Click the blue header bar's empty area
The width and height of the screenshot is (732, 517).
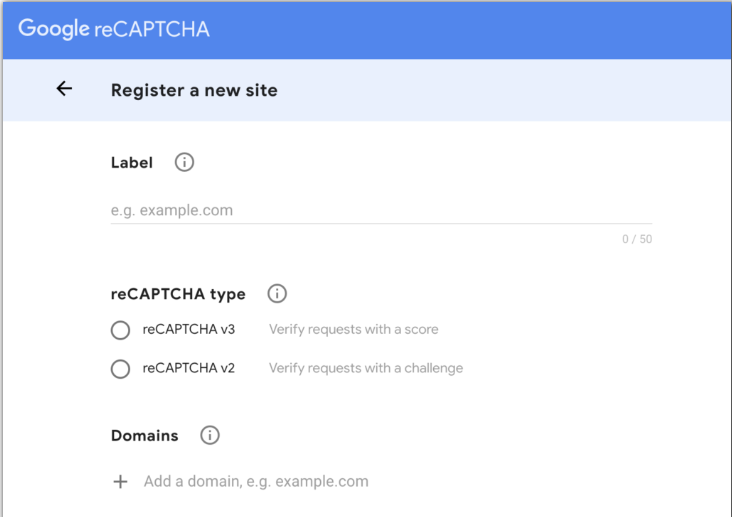click(x=480, y=29)
